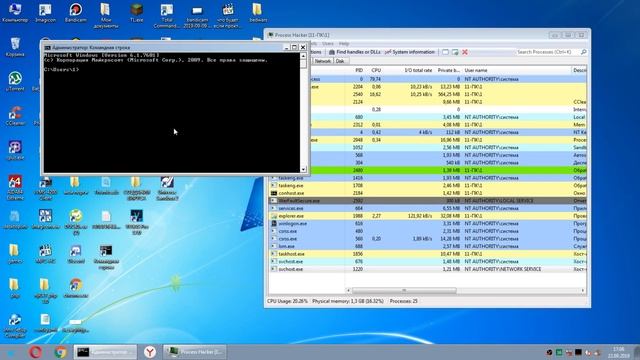Click the Physical memory status bar entry
Image resolution: width=640 pixels, height=360 pixels.
348,301
